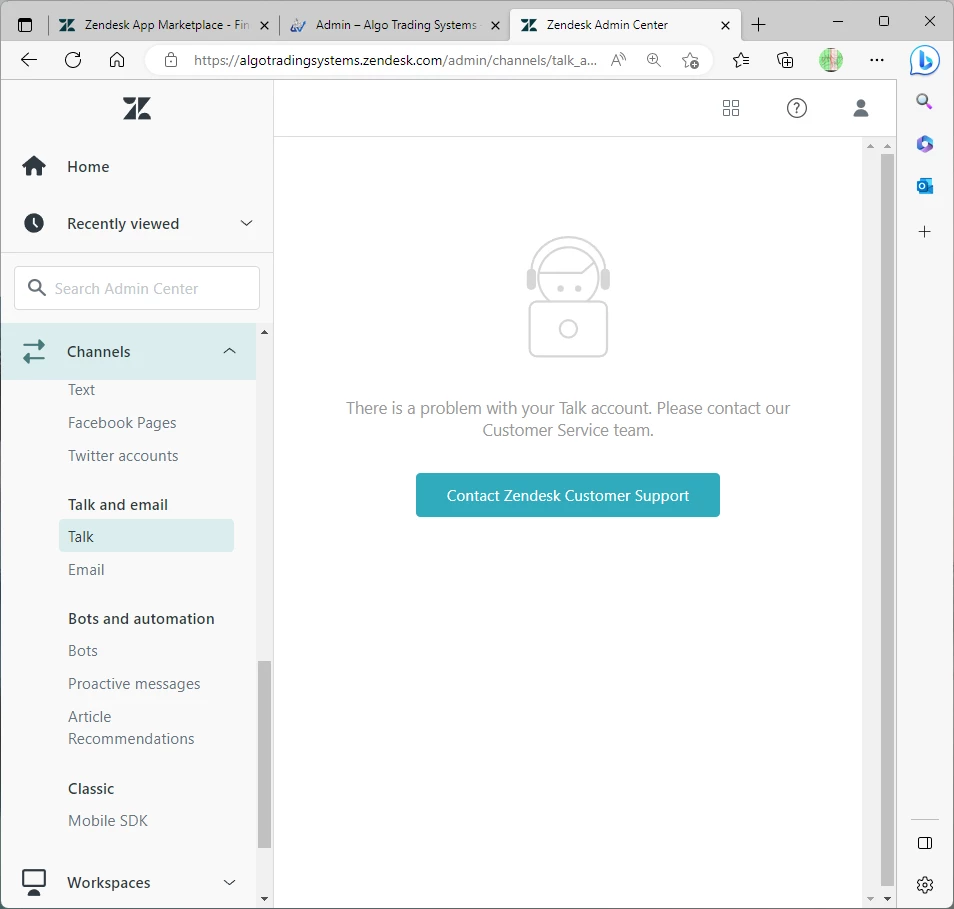Click the browser address bar URL
Image resolution: width=954 pixels, height=909 pixels.
(395, 60)
